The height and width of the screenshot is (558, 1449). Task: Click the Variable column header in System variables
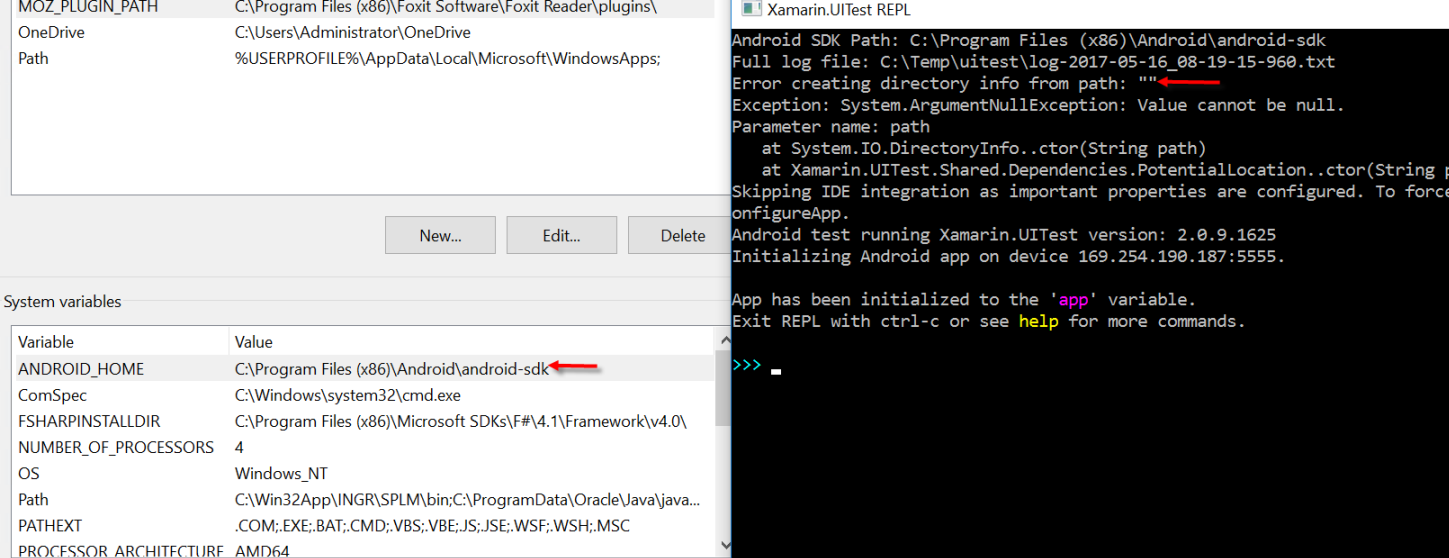[x=121, y=342]
